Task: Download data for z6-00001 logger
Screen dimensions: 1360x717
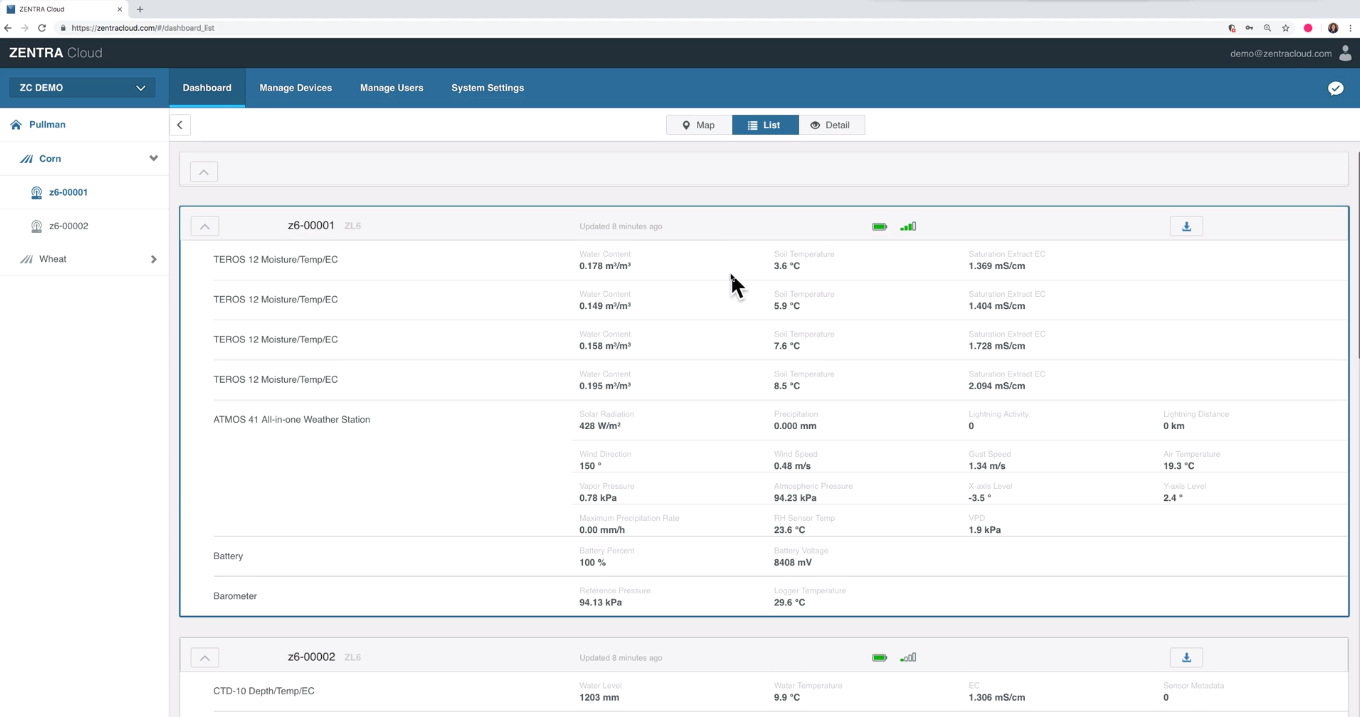Action: (x=1186, y=226)
